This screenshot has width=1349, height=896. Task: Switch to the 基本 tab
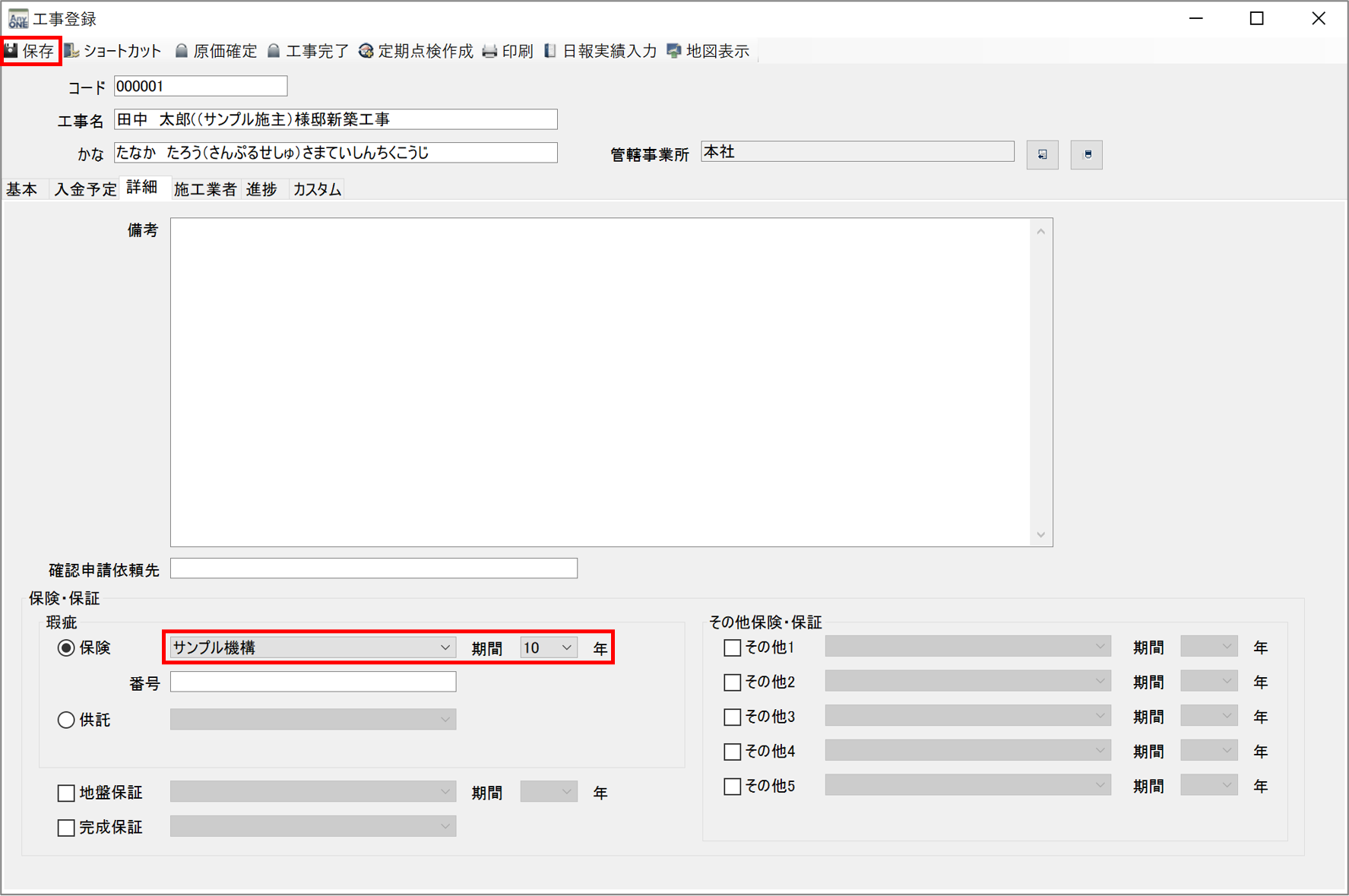(x=22, y=189)
